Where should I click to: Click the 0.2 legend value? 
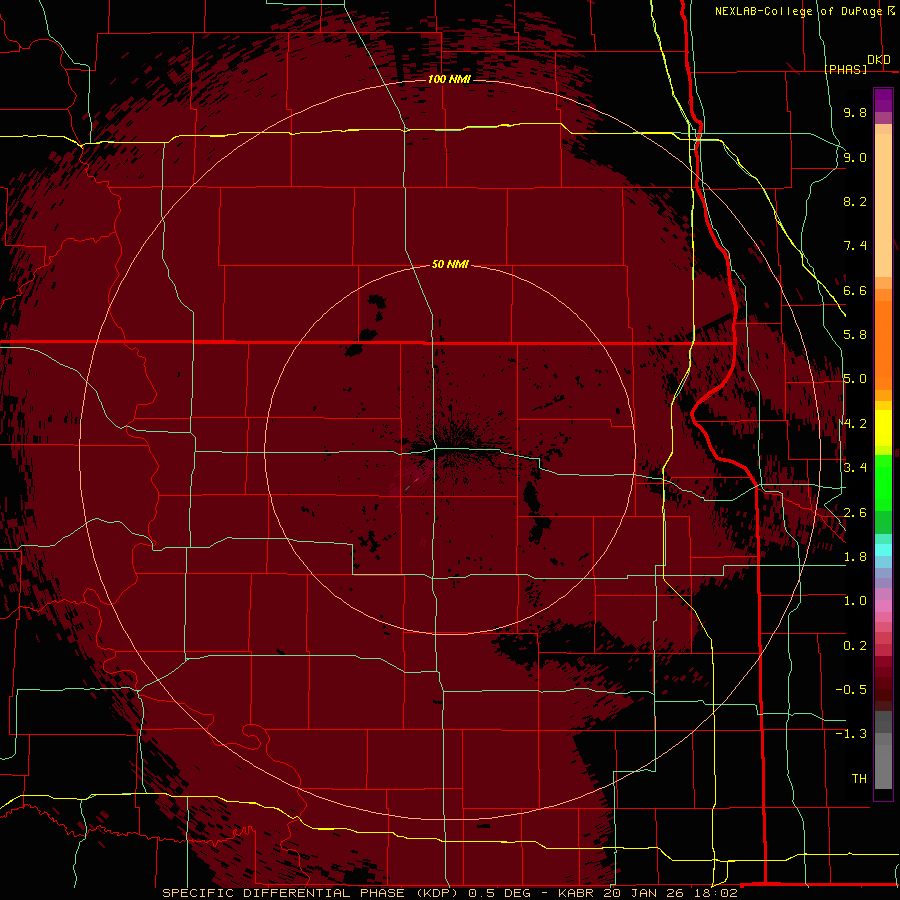click(x=855, y=646)
